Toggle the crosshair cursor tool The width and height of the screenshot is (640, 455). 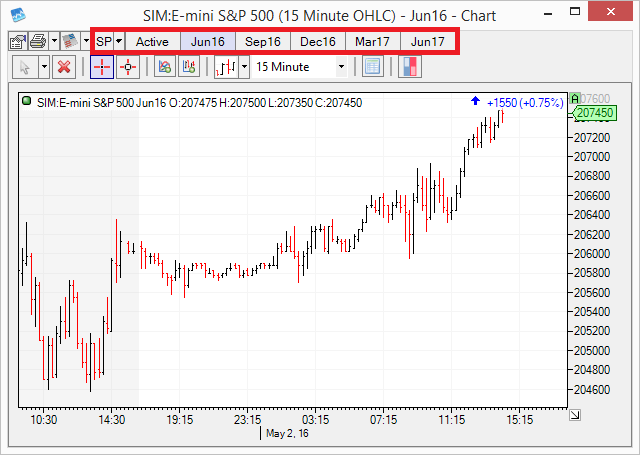click(102, 67)
